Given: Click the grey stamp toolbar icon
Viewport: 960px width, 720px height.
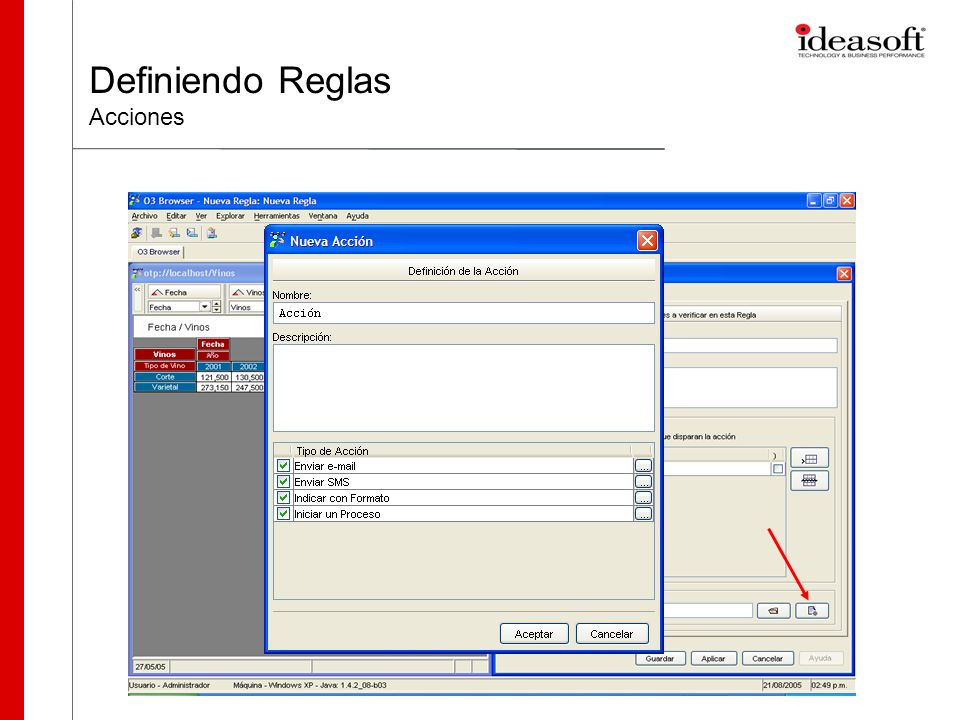Looking at the screenshot, I should point(157,233).
